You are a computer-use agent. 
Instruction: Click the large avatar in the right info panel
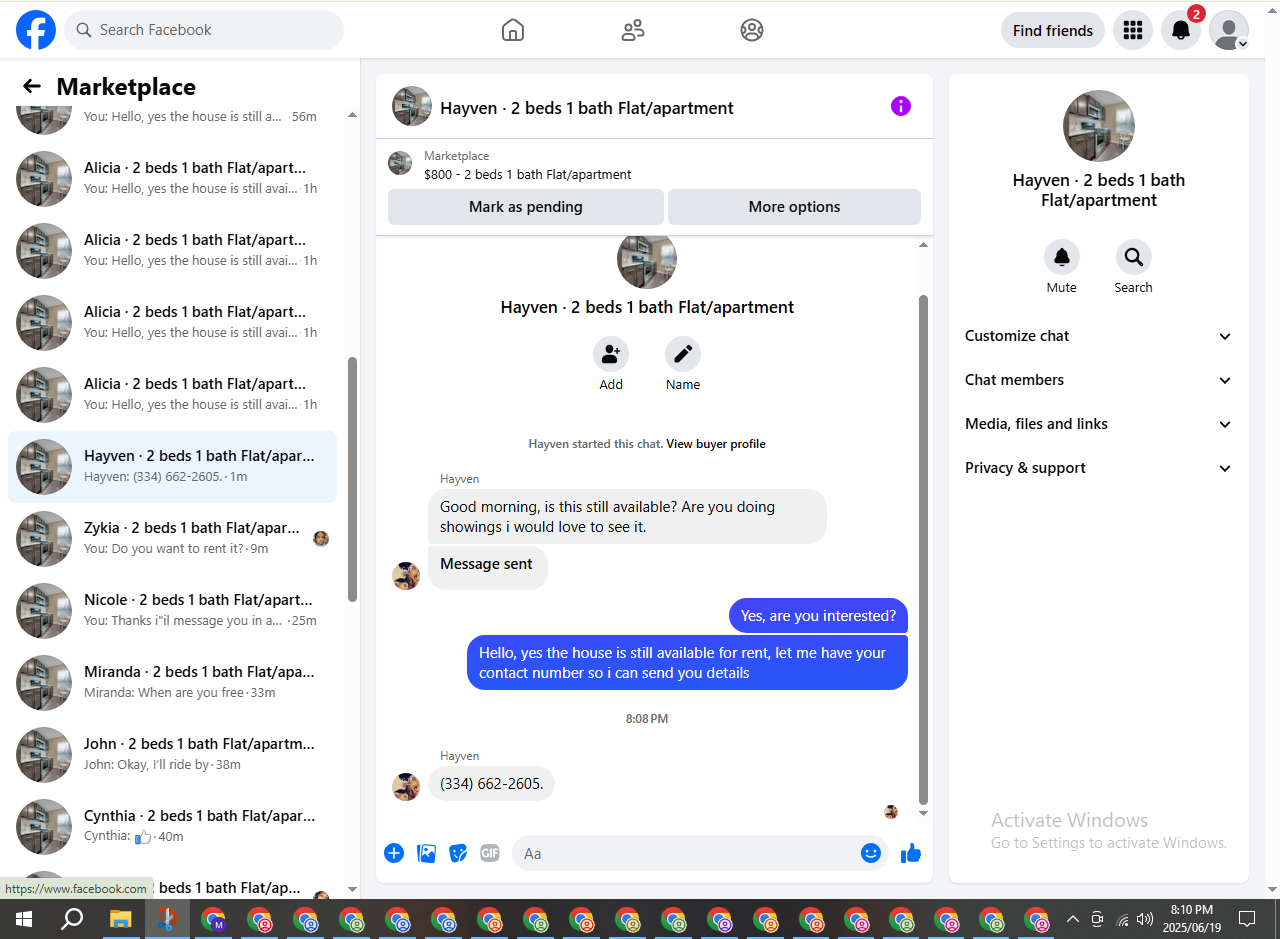click(1099, 126)
